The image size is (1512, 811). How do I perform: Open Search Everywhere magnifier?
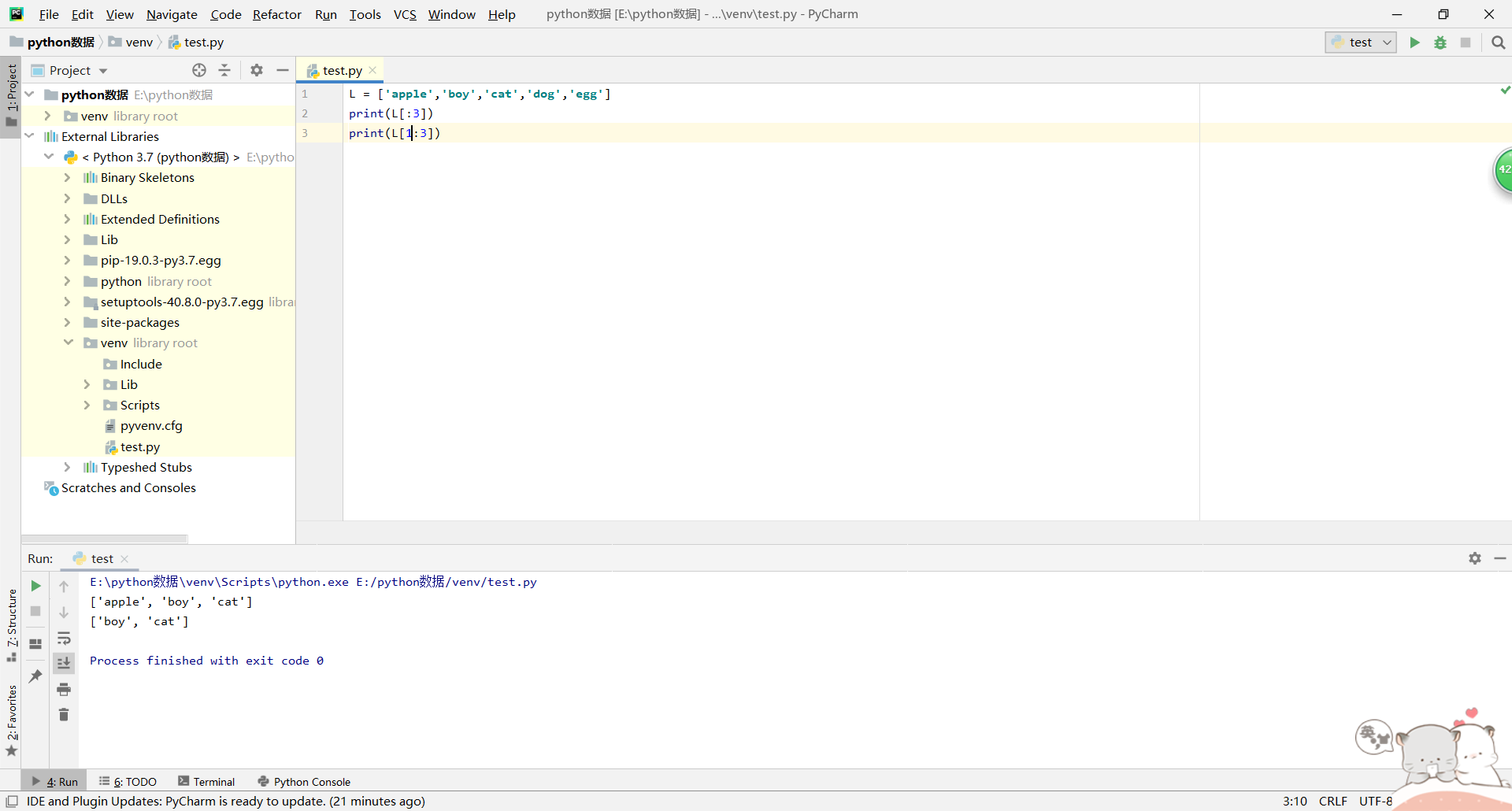(x=1498, y=43)
